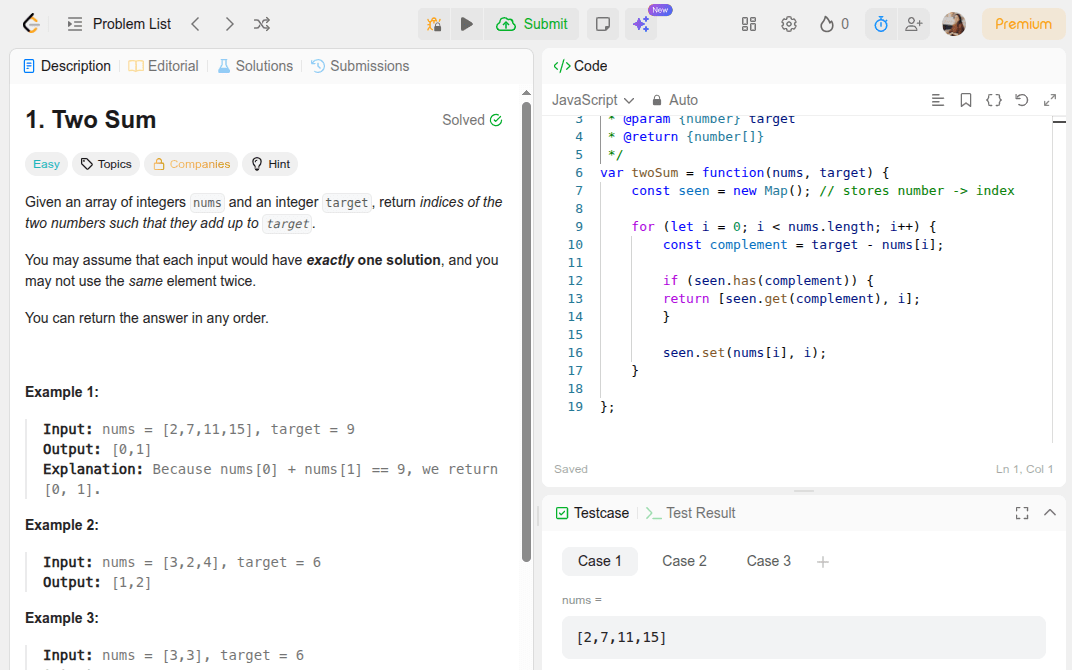Image resolution: width=1072 pixels, height=670 pixels.
Task: Select Case 2
Action: pos(684,561)
